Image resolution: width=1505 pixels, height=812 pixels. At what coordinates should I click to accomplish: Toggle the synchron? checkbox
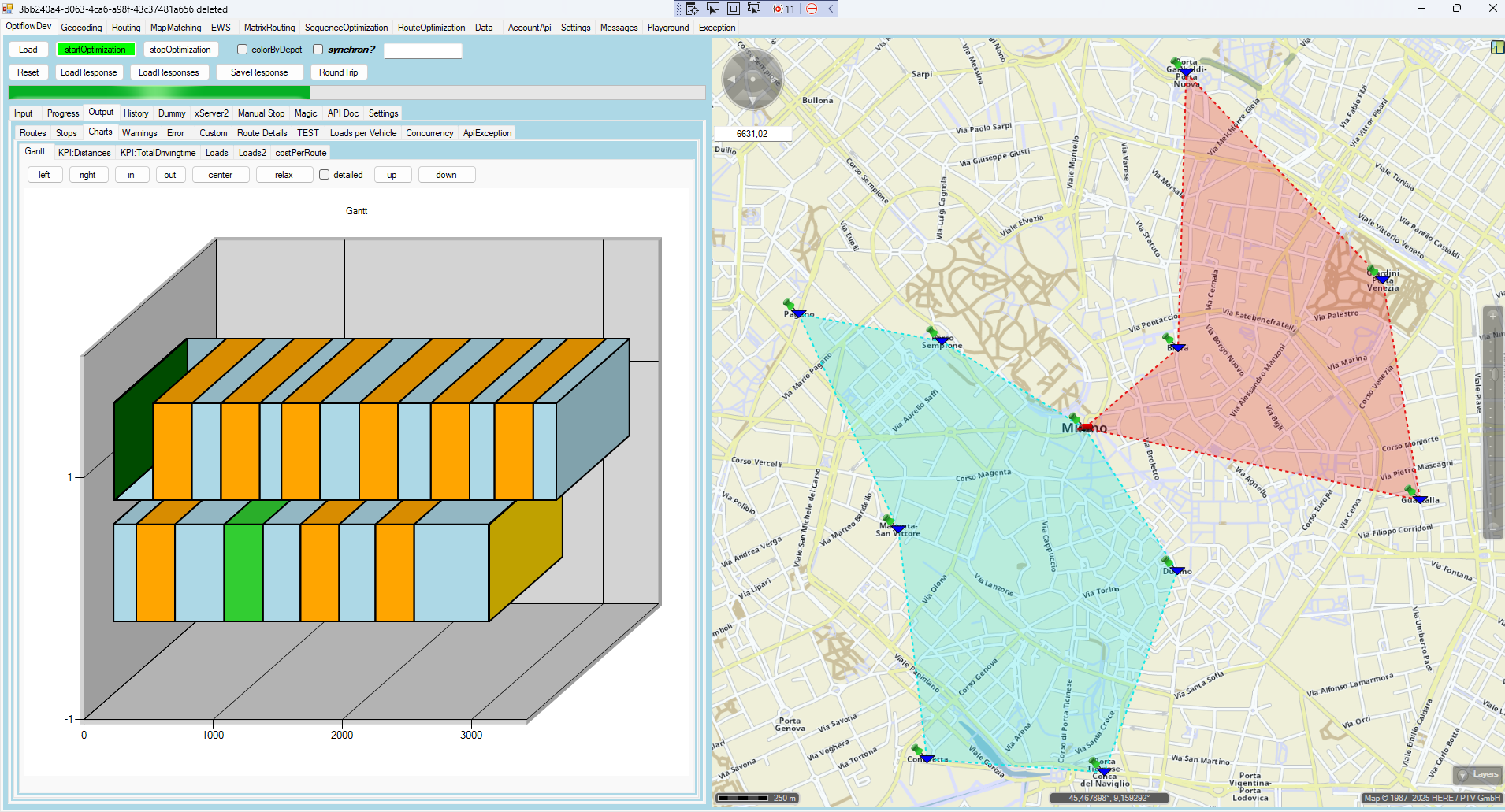(318, 50)
